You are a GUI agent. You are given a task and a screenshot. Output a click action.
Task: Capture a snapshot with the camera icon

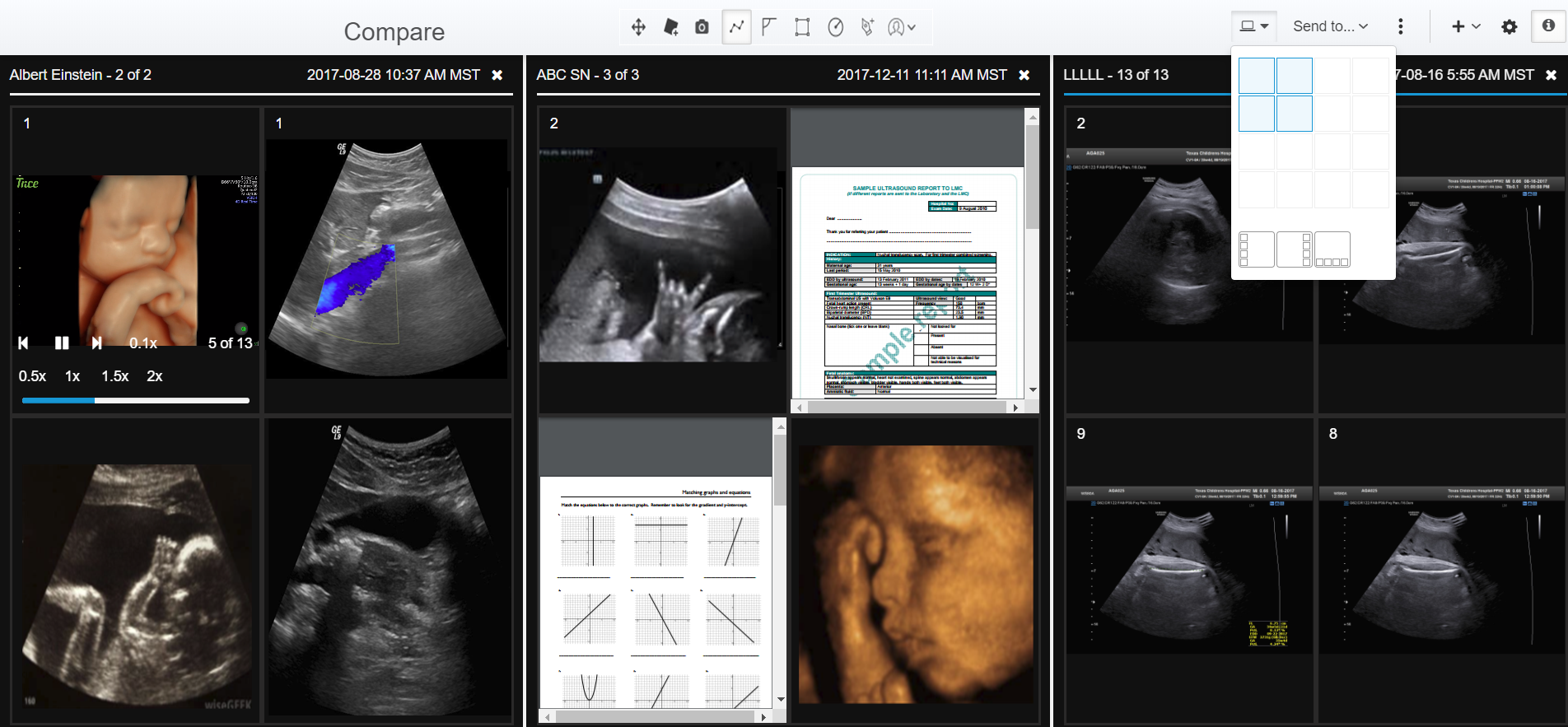pyautogui.click(x=702, y=27)
